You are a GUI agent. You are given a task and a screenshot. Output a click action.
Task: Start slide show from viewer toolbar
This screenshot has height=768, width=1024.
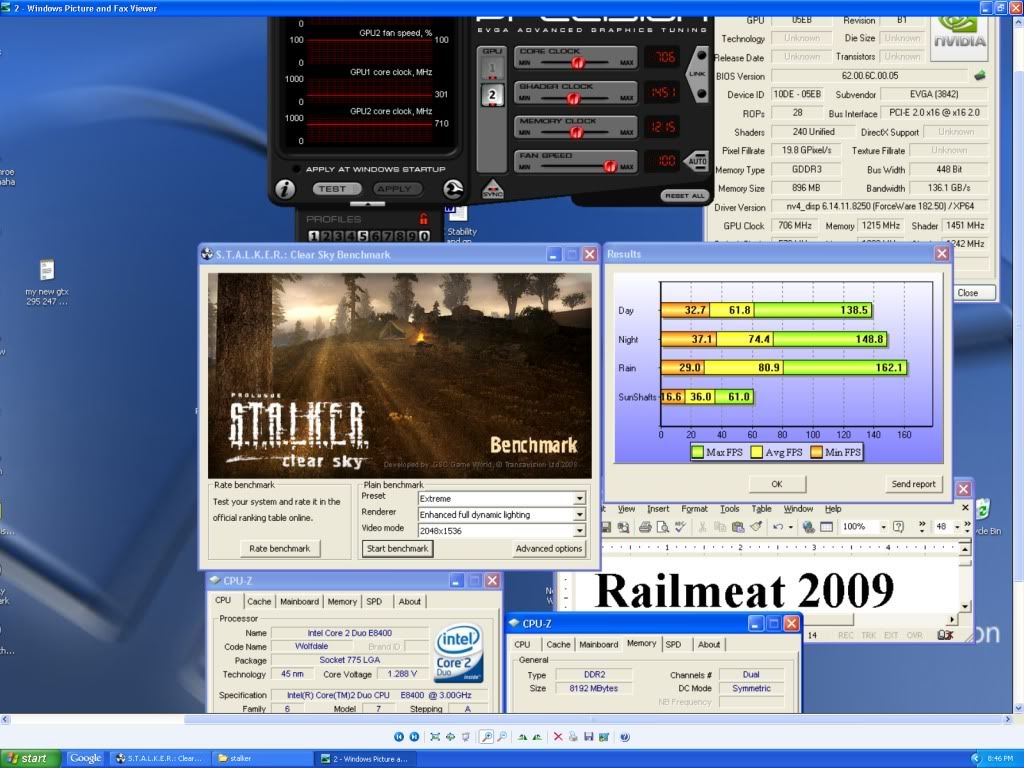466,737
